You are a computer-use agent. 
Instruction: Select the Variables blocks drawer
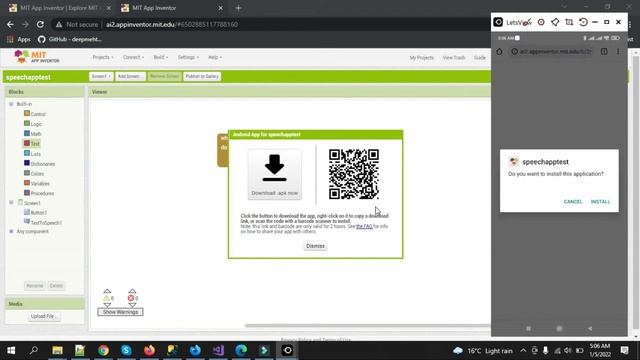click(37, 183)
